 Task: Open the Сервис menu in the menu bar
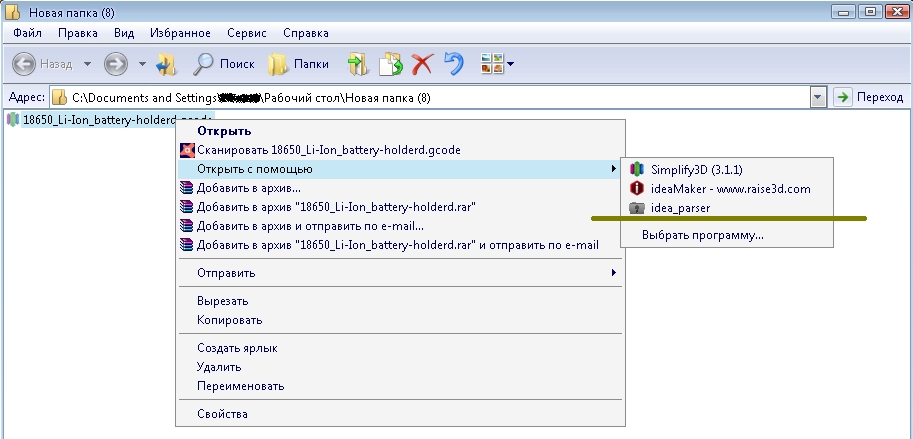coord(246,33)
